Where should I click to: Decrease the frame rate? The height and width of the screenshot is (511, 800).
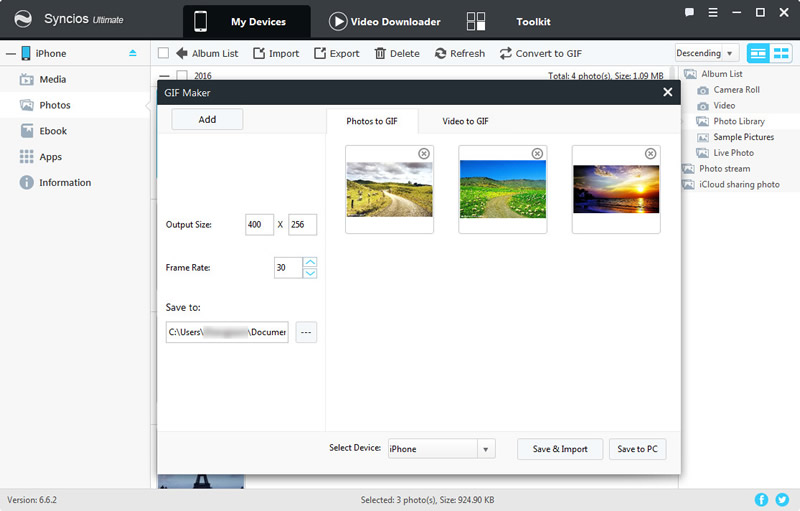[x=310, y=273]
